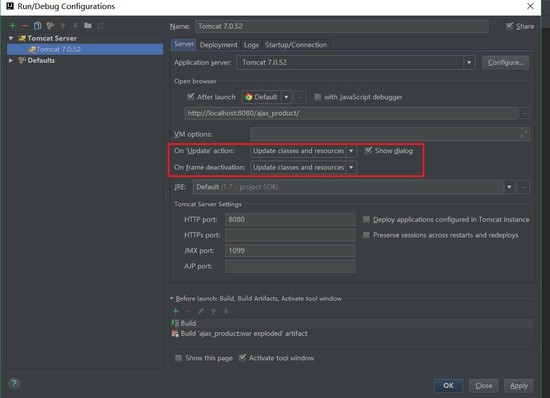Click the JMX port field
This screenshot has height=398, width=550.
(290, 251)
